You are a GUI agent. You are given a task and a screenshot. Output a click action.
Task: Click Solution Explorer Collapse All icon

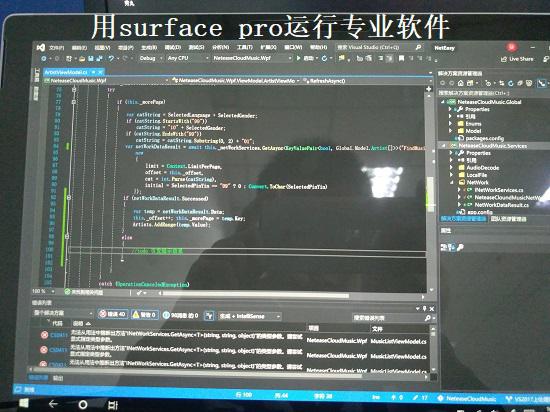[519, 83]
